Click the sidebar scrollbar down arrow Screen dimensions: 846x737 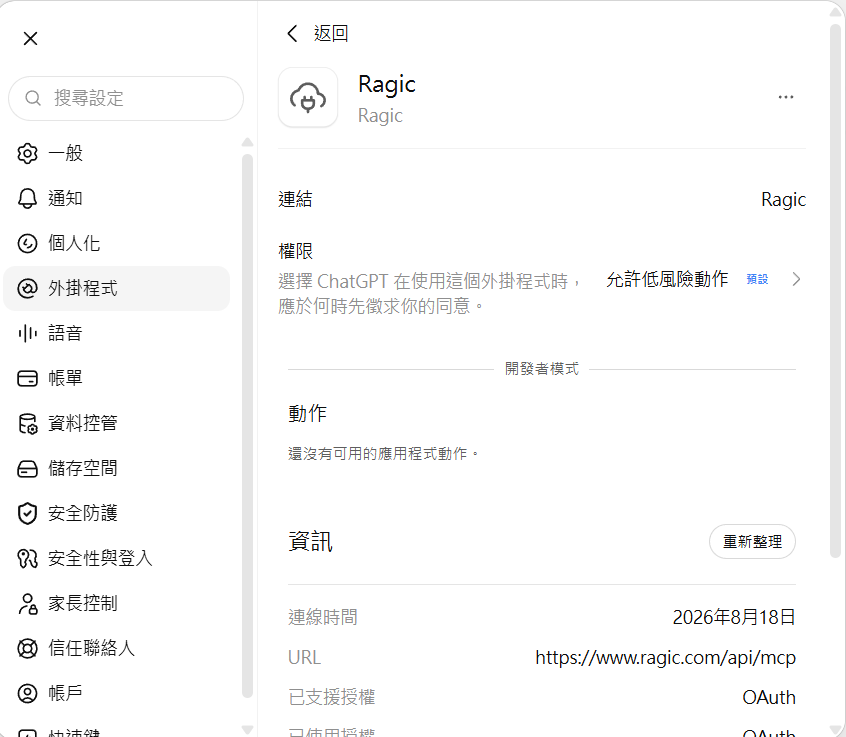click(x=248, y=730)
